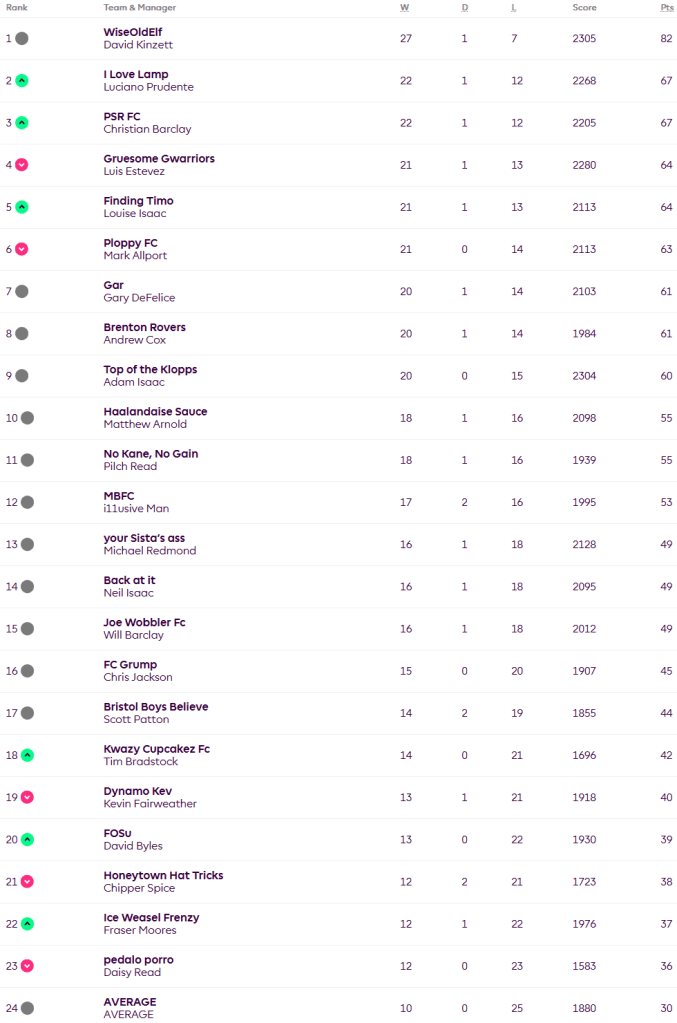Click the Honeytown Hat Tricks team name

(x=163, y=876)
